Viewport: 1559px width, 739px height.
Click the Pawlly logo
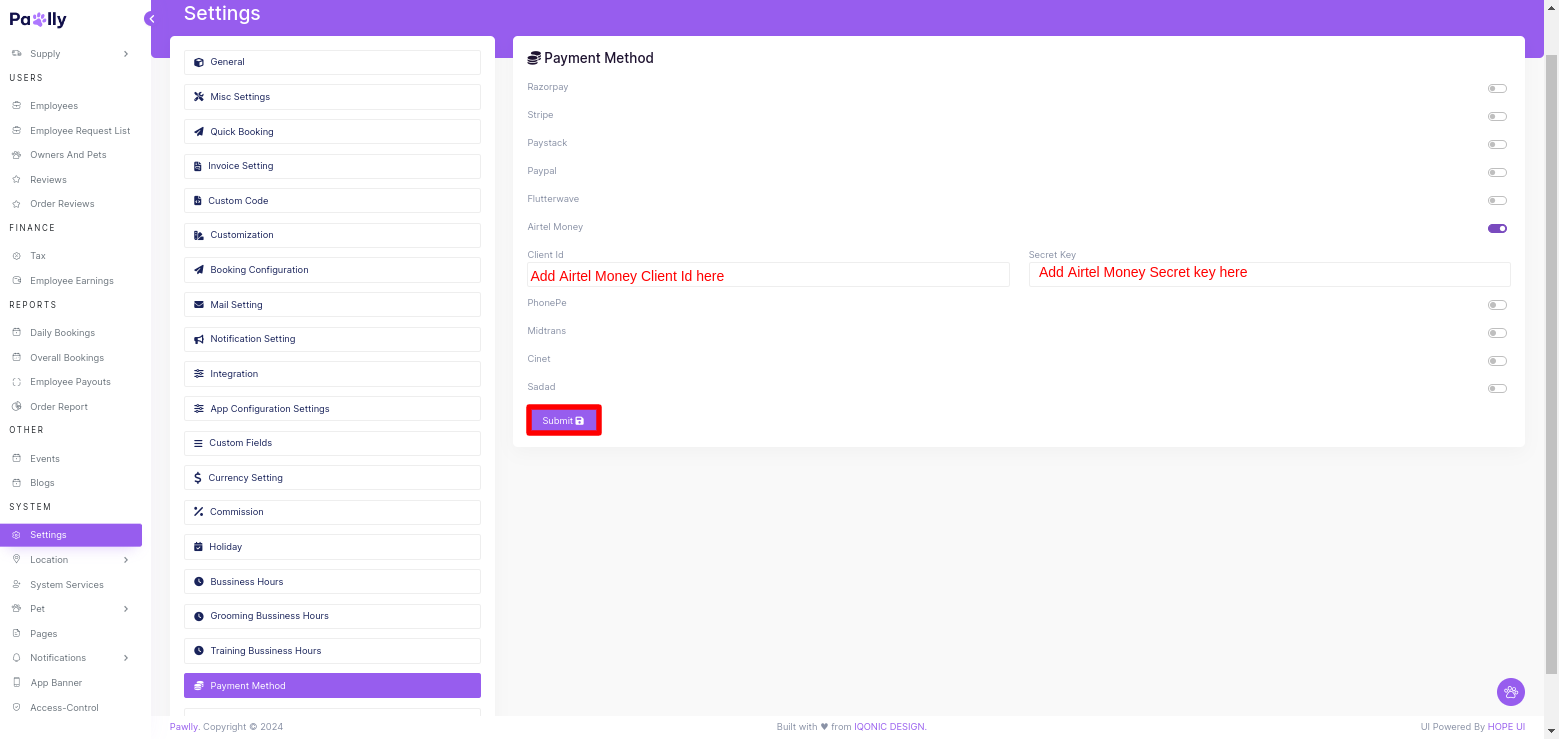[38, 19]
